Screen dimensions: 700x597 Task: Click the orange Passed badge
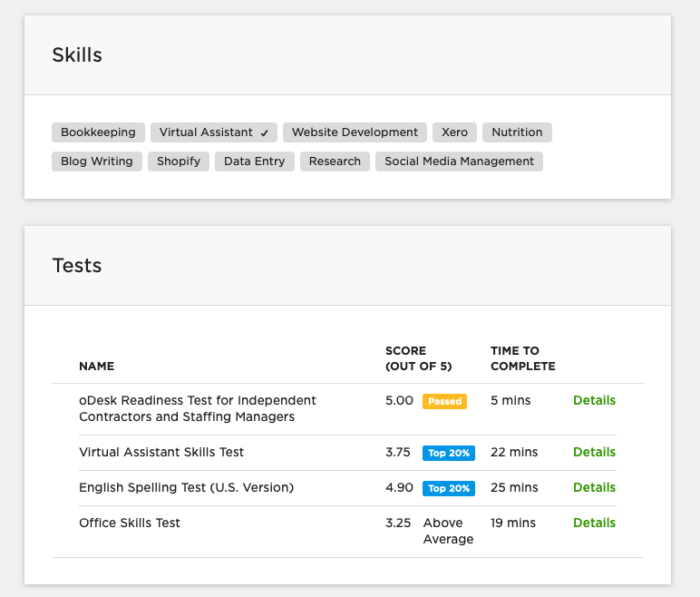pos(445,401)
